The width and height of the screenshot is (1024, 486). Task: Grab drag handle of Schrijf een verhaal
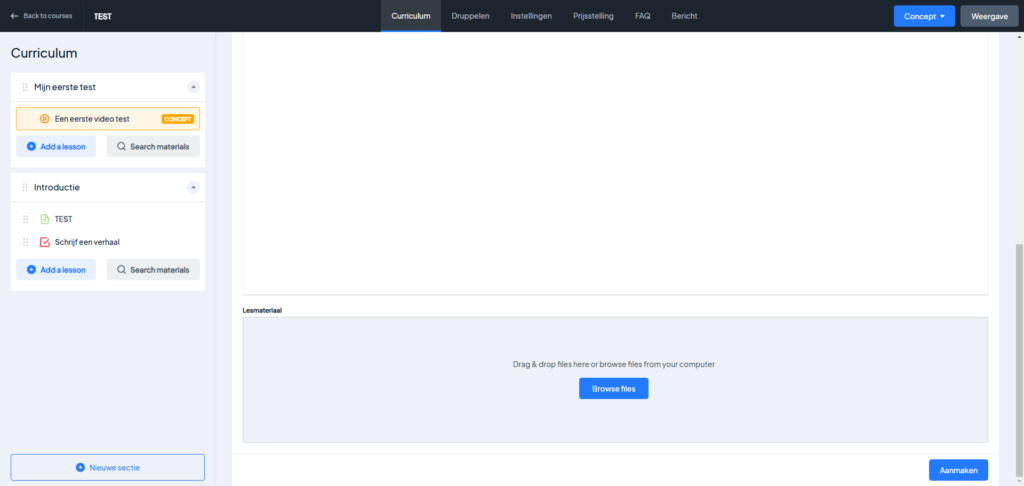[x=25, y=242]
